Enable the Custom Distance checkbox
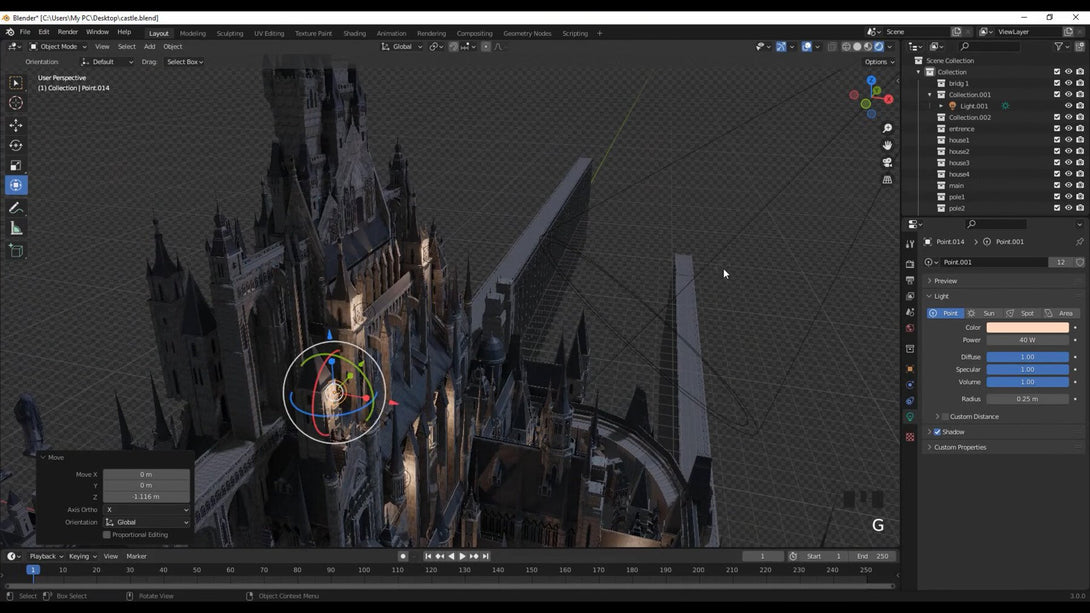Image resolution: width=1090 pixels, height=613 pixels. 945,417
